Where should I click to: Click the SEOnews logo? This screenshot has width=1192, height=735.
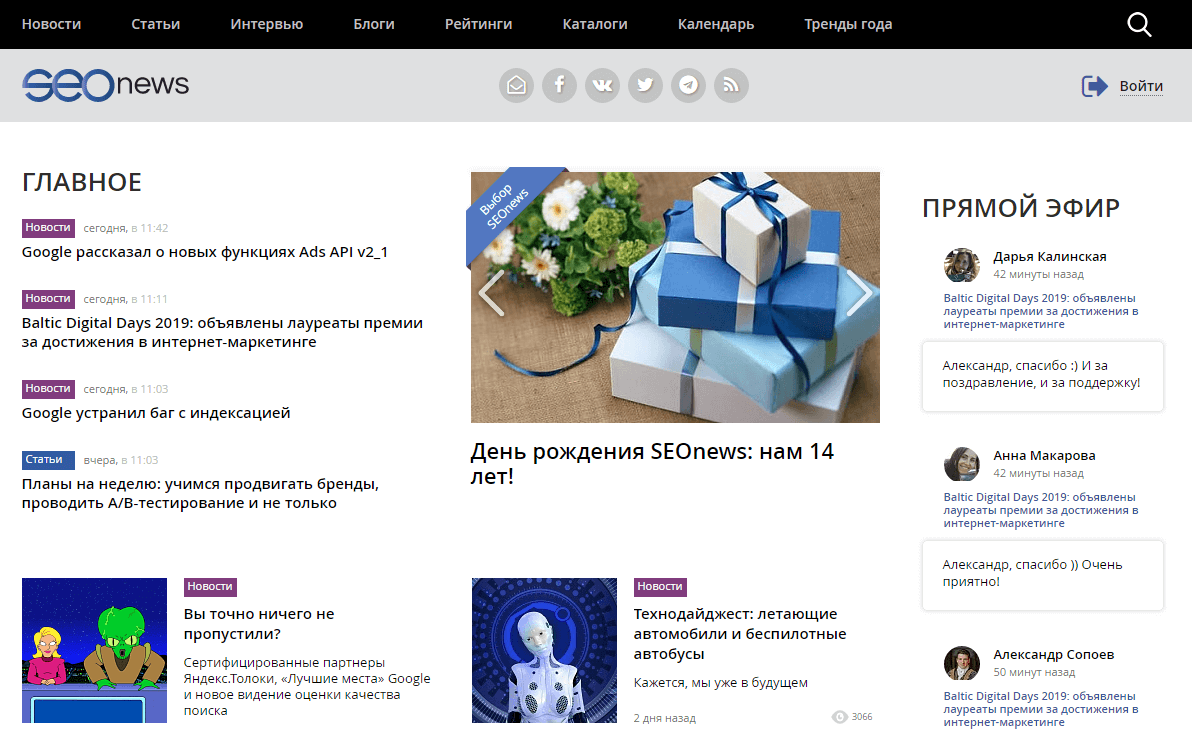[x=106, y=85]
